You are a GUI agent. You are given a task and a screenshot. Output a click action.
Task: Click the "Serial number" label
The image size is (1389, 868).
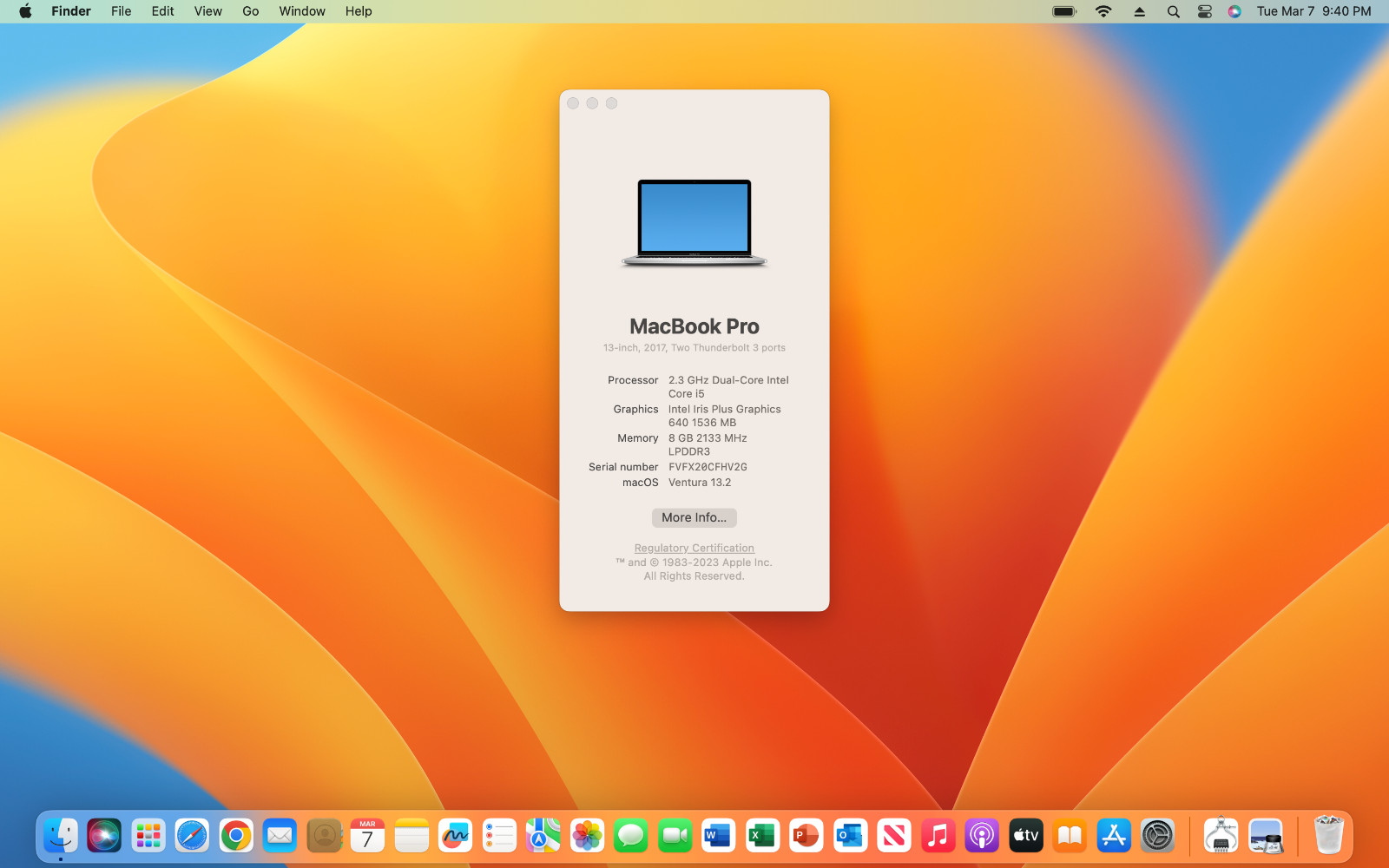click(x=623, y=467)
